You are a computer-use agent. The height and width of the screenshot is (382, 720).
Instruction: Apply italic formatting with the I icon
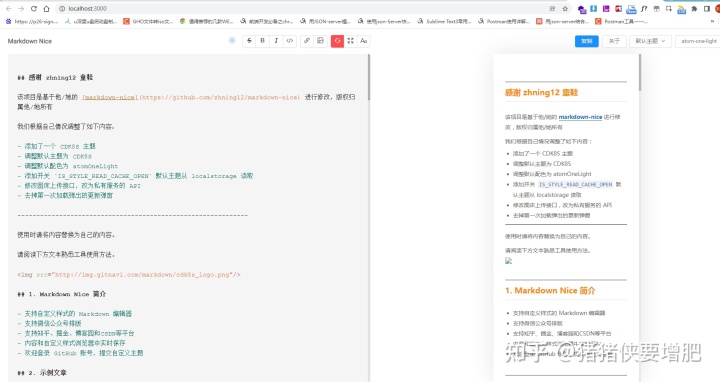276,41
